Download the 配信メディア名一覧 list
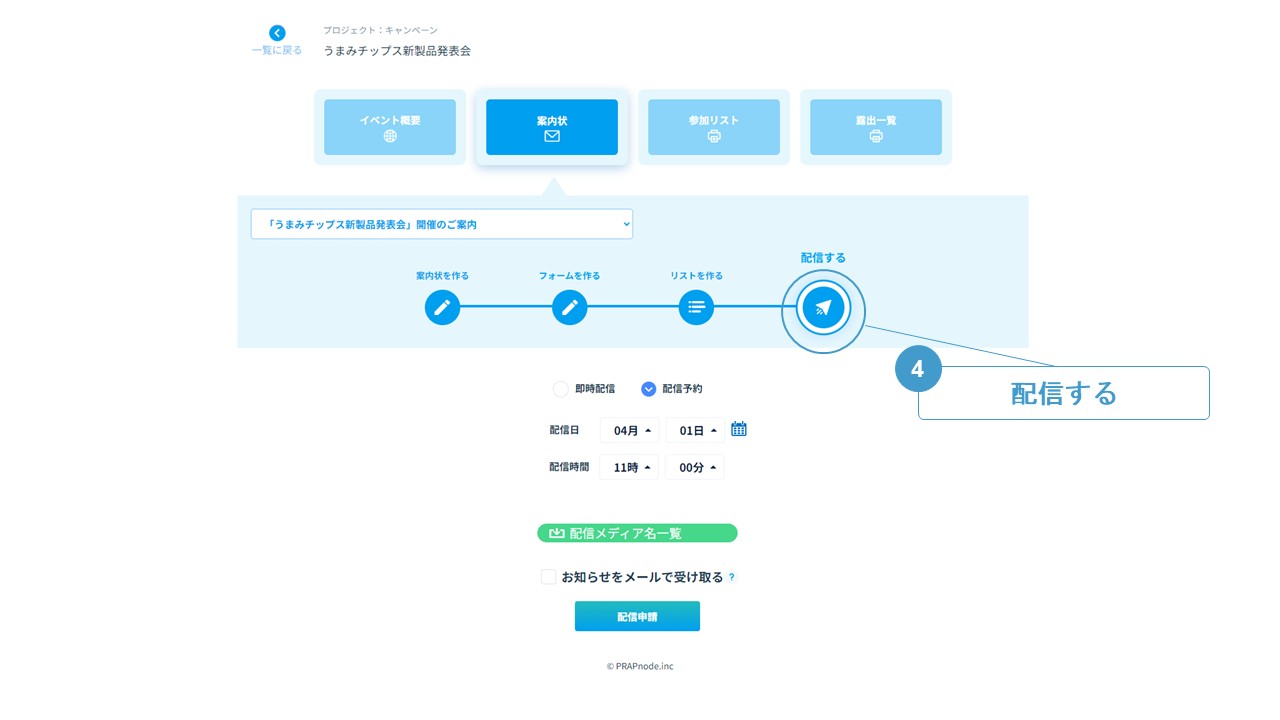This screenshot has height=720, width=1280. [637, 533]
